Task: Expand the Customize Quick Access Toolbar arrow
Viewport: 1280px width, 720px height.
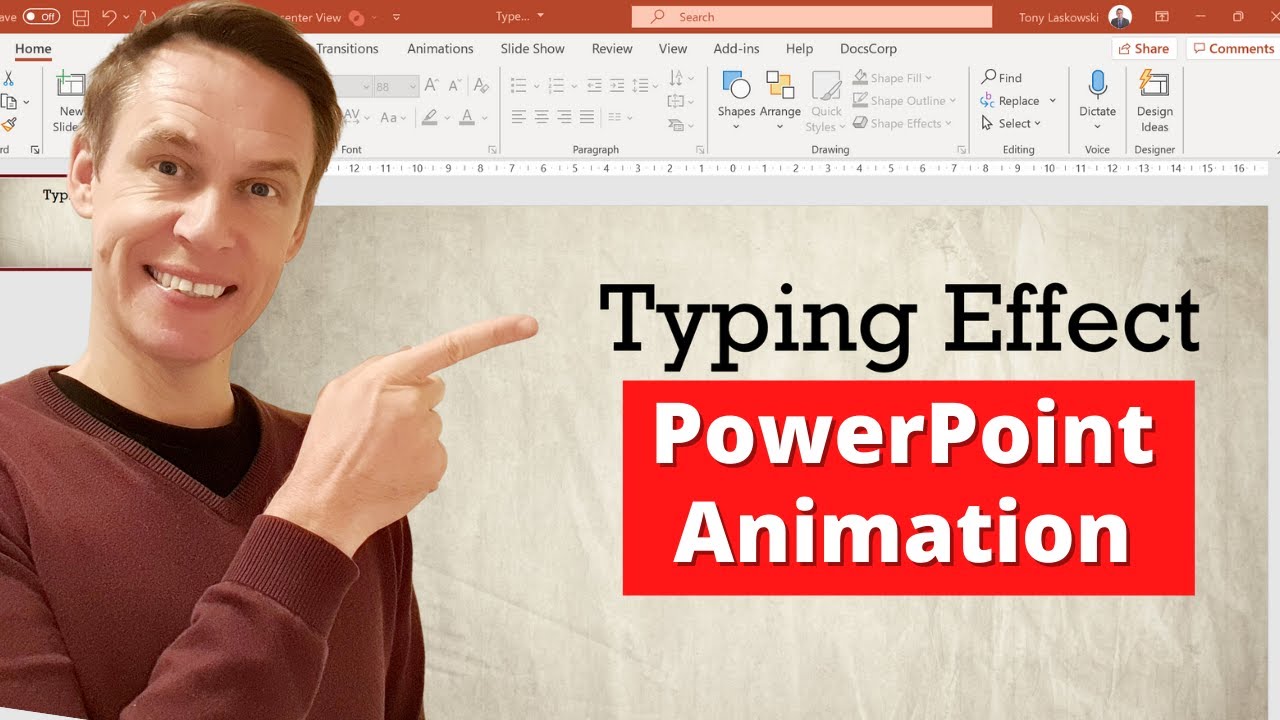Action: click(x=397, y=17)
